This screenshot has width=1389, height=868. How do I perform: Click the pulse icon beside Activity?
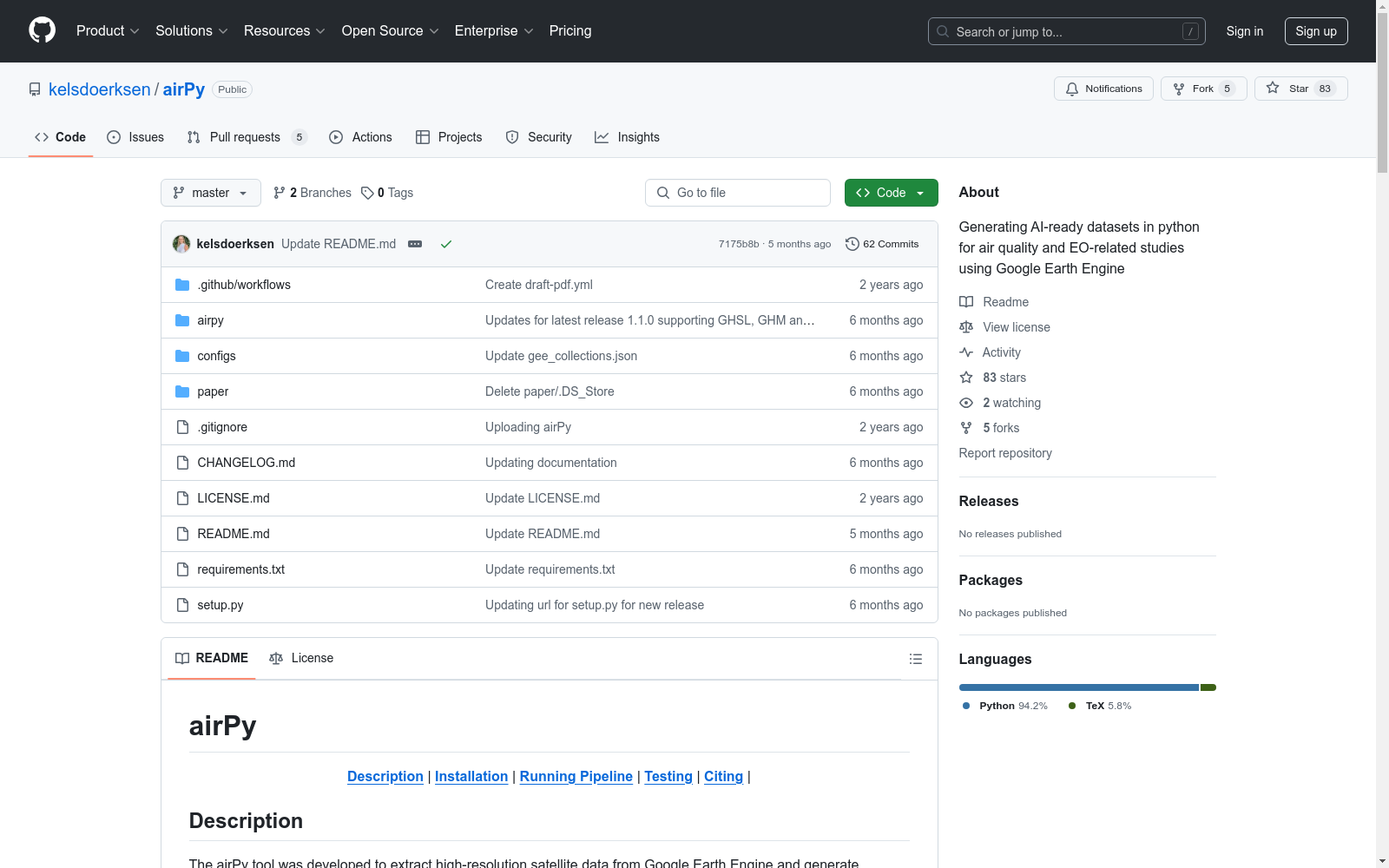[966, 352]
